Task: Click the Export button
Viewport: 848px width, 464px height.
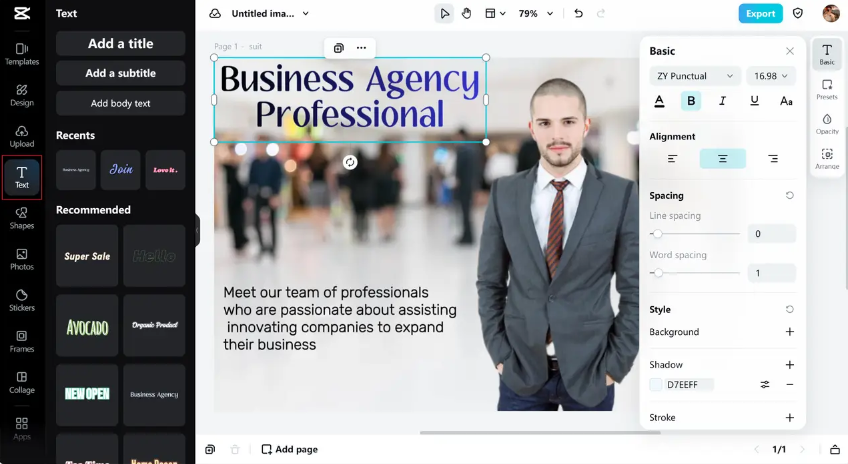Action: pyautogui.click(x=760, y=14)
